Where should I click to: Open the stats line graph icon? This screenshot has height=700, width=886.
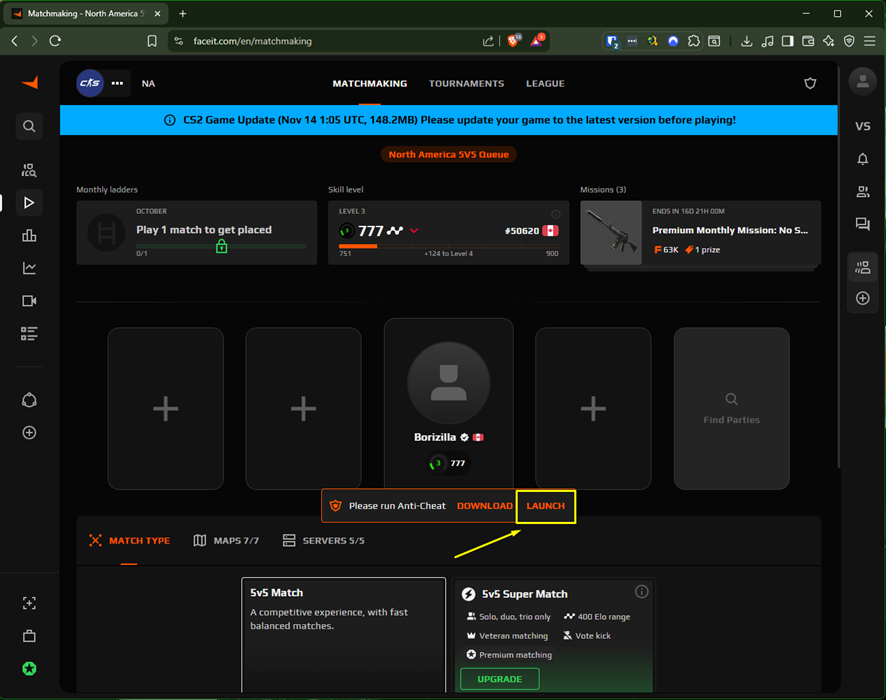[x=29, y=268]
